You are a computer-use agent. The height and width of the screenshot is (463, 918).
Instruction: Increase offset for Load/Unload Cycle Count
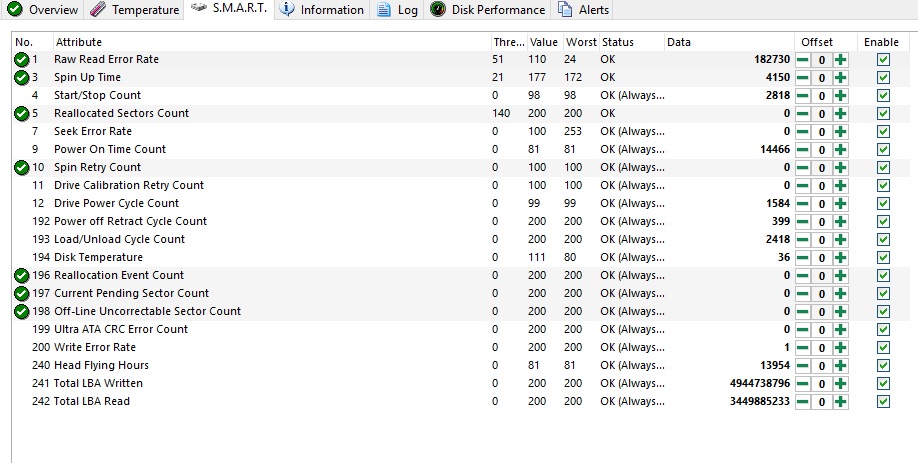(841, 239)
